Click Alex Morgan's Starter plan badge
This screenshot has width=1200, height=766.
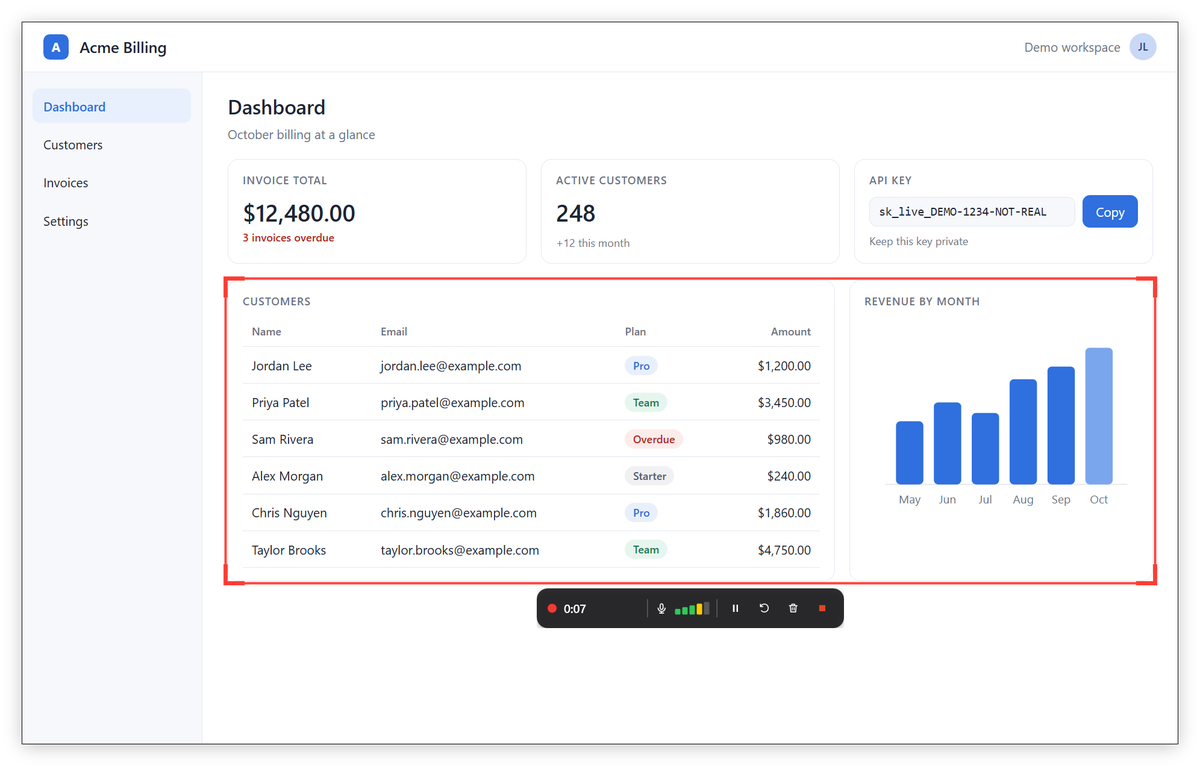coord(649,476)
